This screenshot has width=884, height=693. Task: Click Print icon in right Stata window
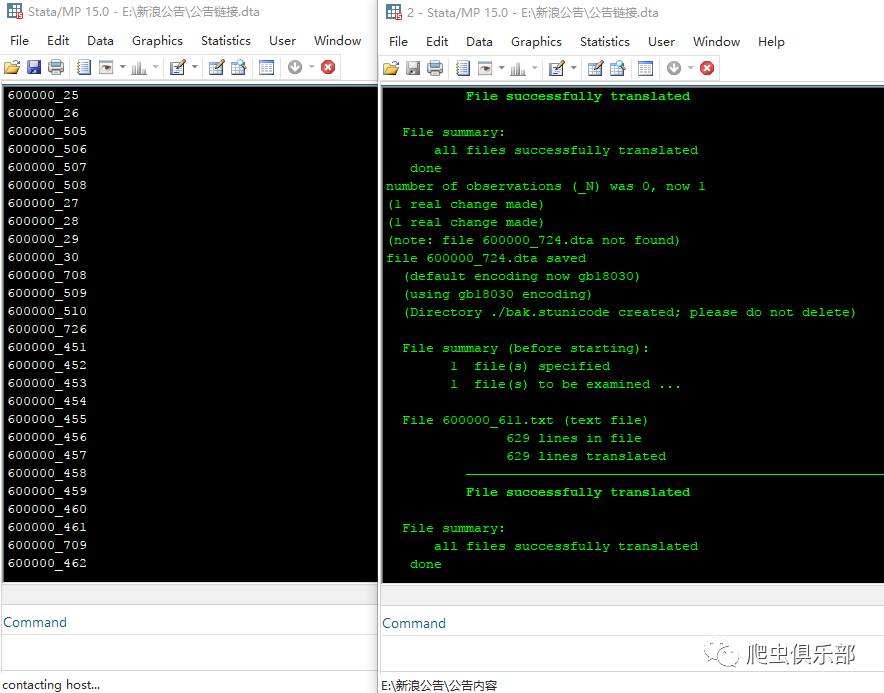point(435,69)
